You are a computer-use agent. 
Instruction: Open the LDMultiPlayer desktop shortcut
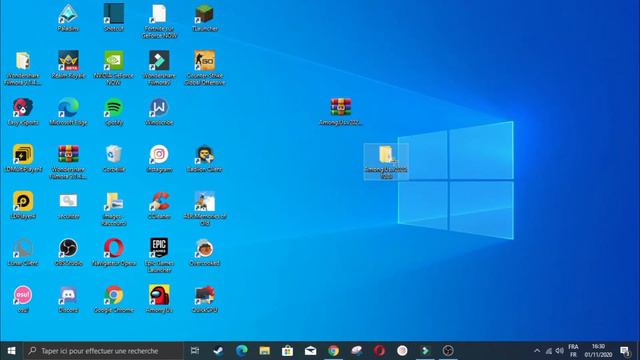(x=23, y=158)
